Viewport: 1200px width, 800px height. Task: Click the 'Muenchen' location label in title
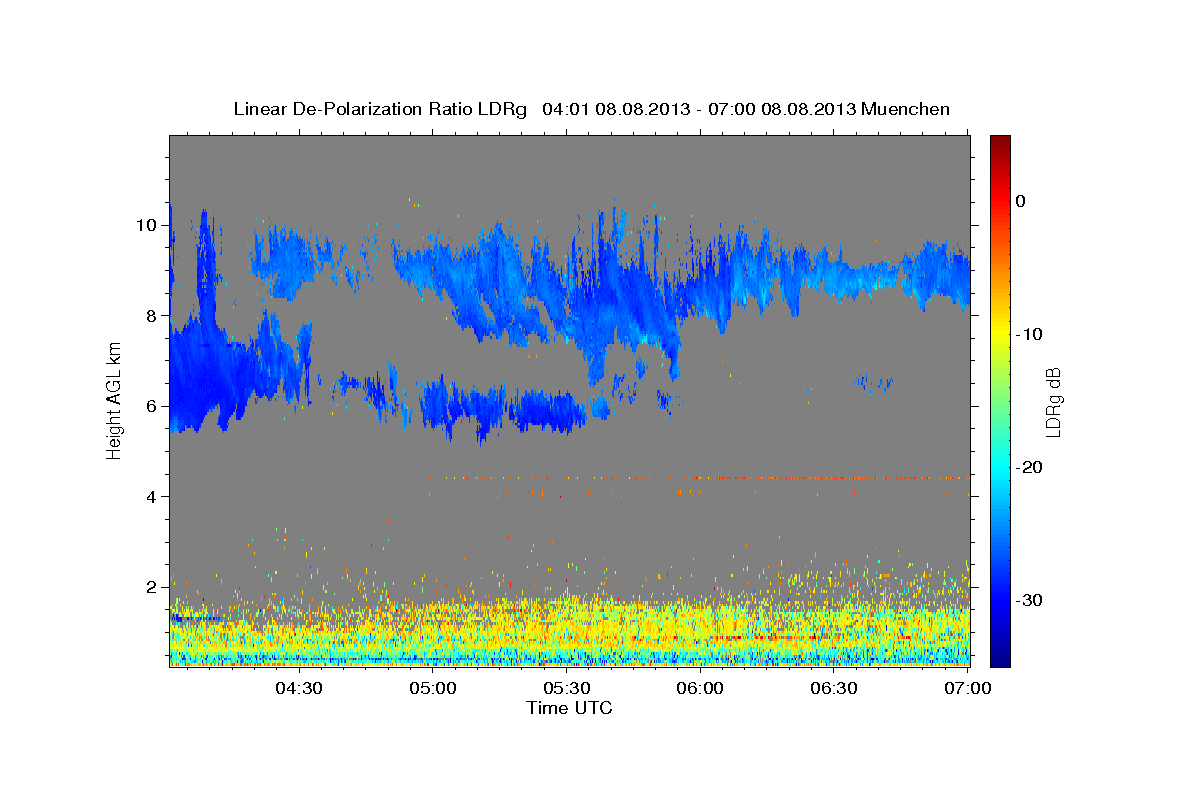pos(906,109)
